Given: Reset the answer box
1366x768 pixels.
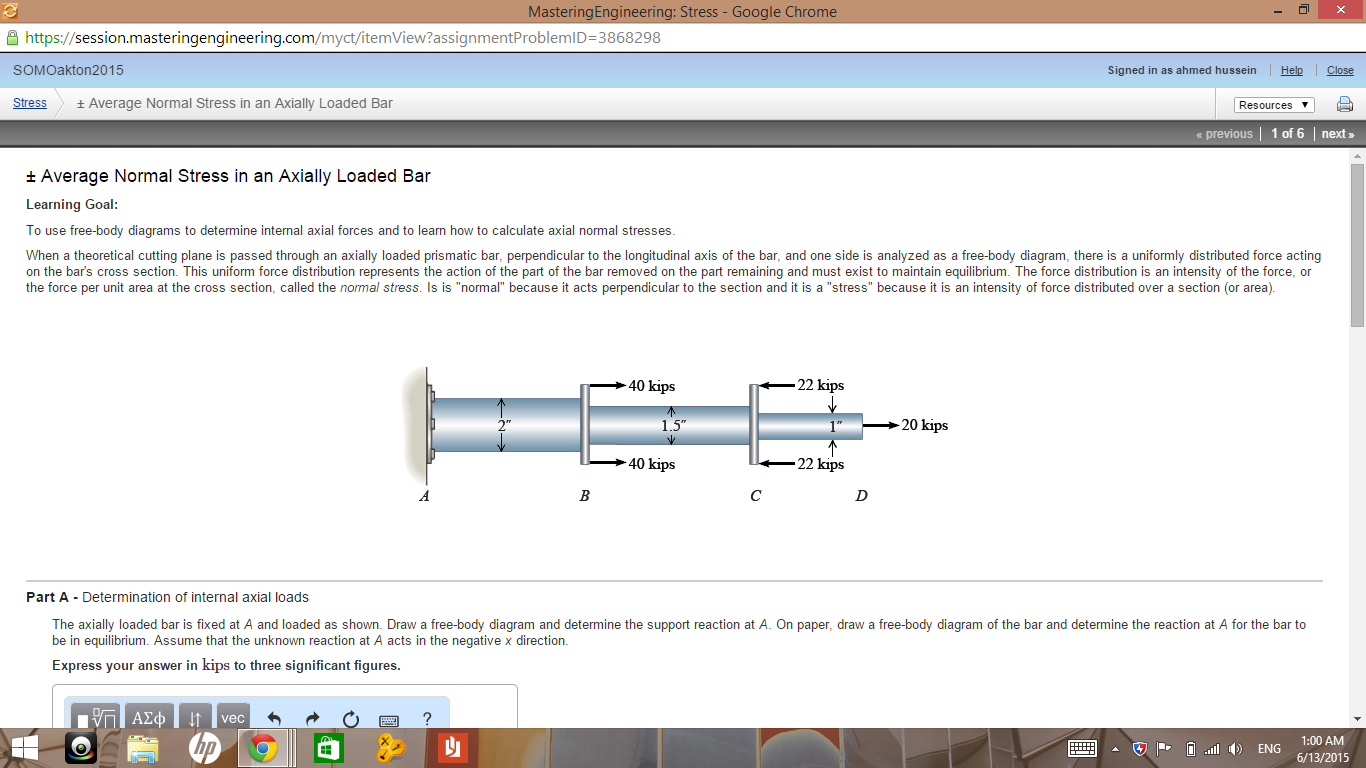Looking at the screenshot, I should click(x=350, y=718).
